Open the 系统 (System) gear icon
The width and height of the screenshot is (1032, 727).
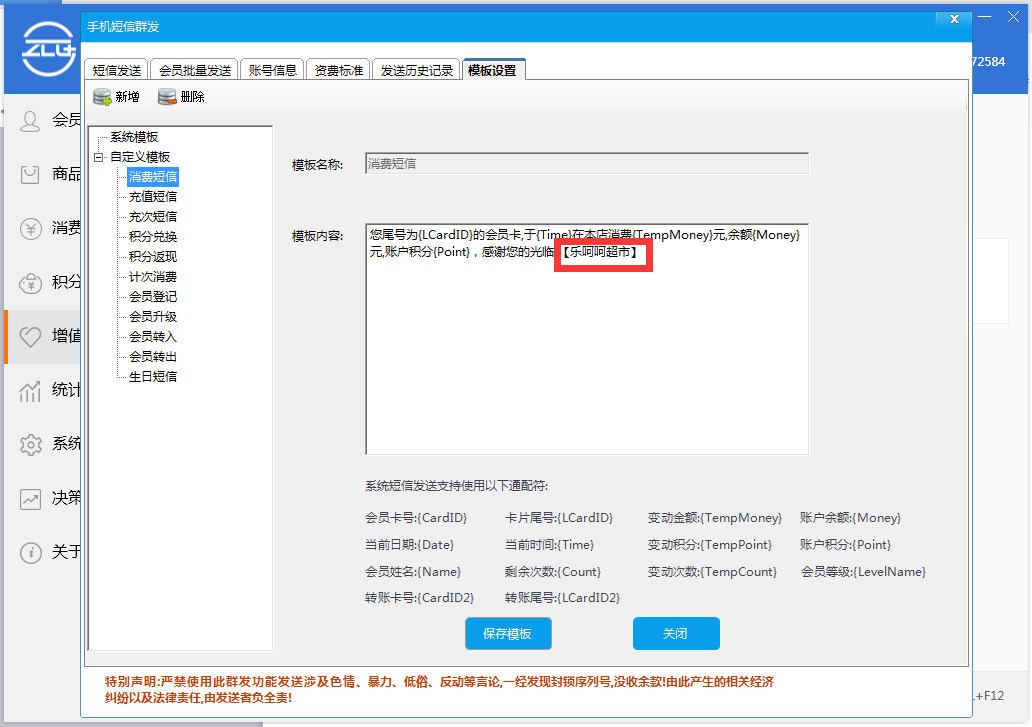(30, 443)
